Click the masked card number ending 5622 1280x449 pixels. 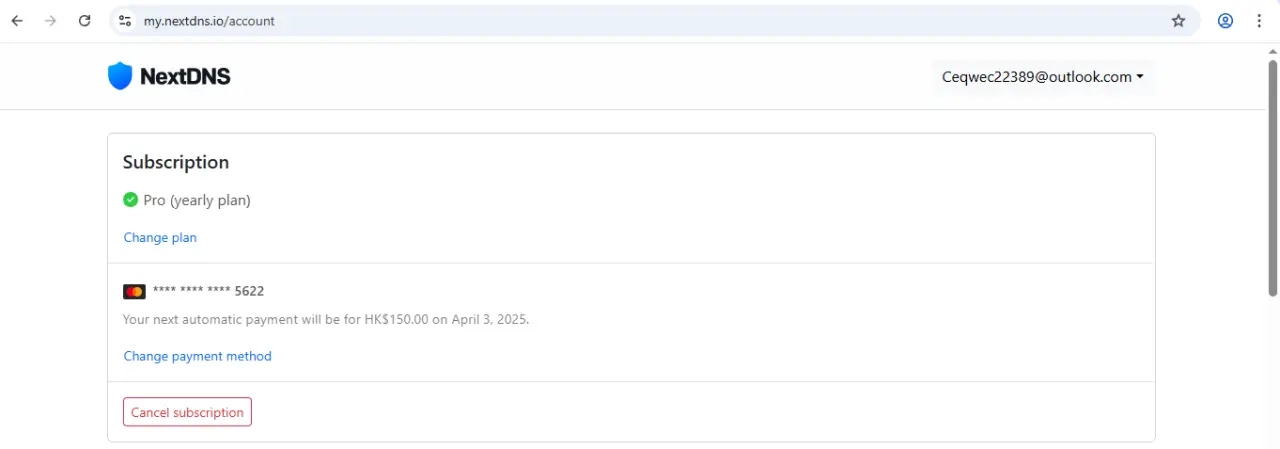[208, 291]
